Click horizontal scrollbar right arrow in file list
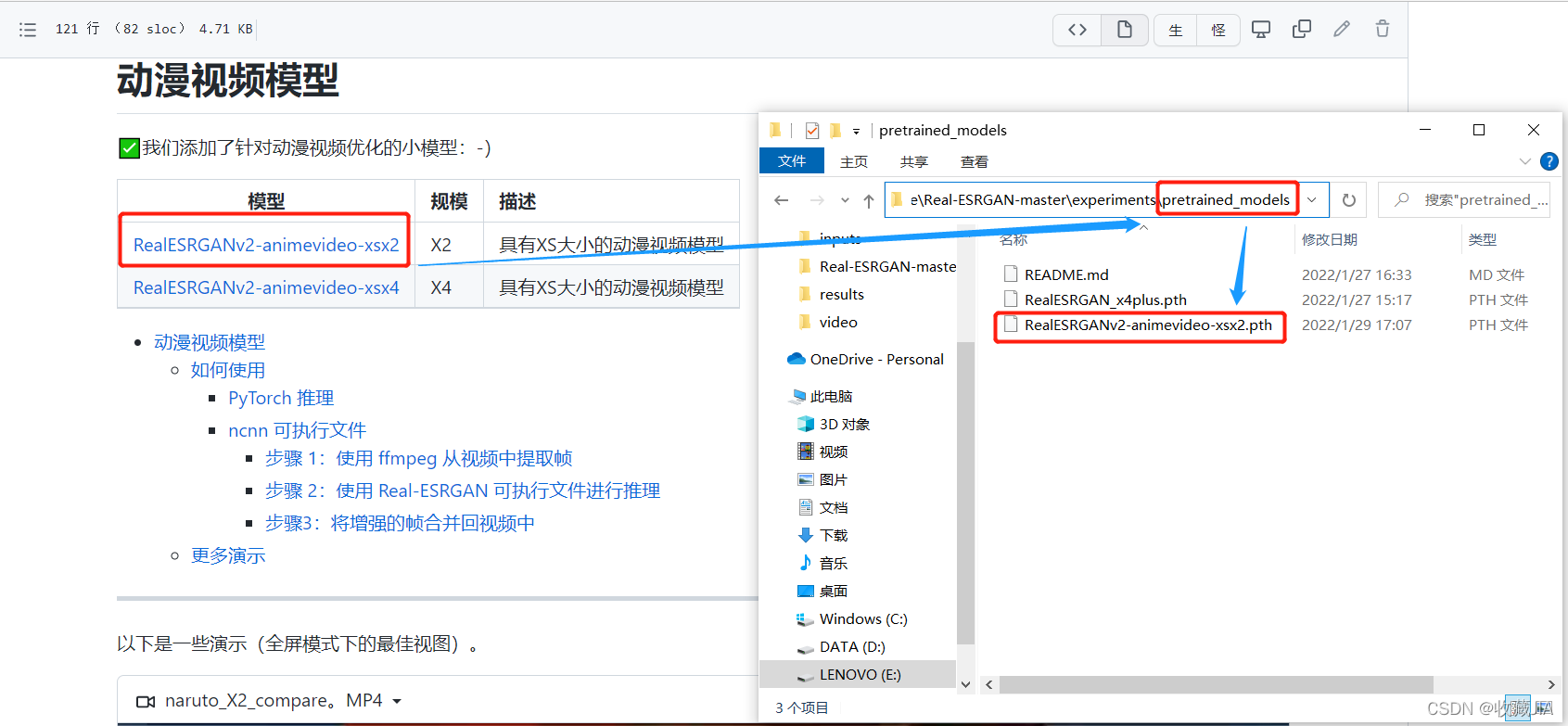 [1551, 684]
